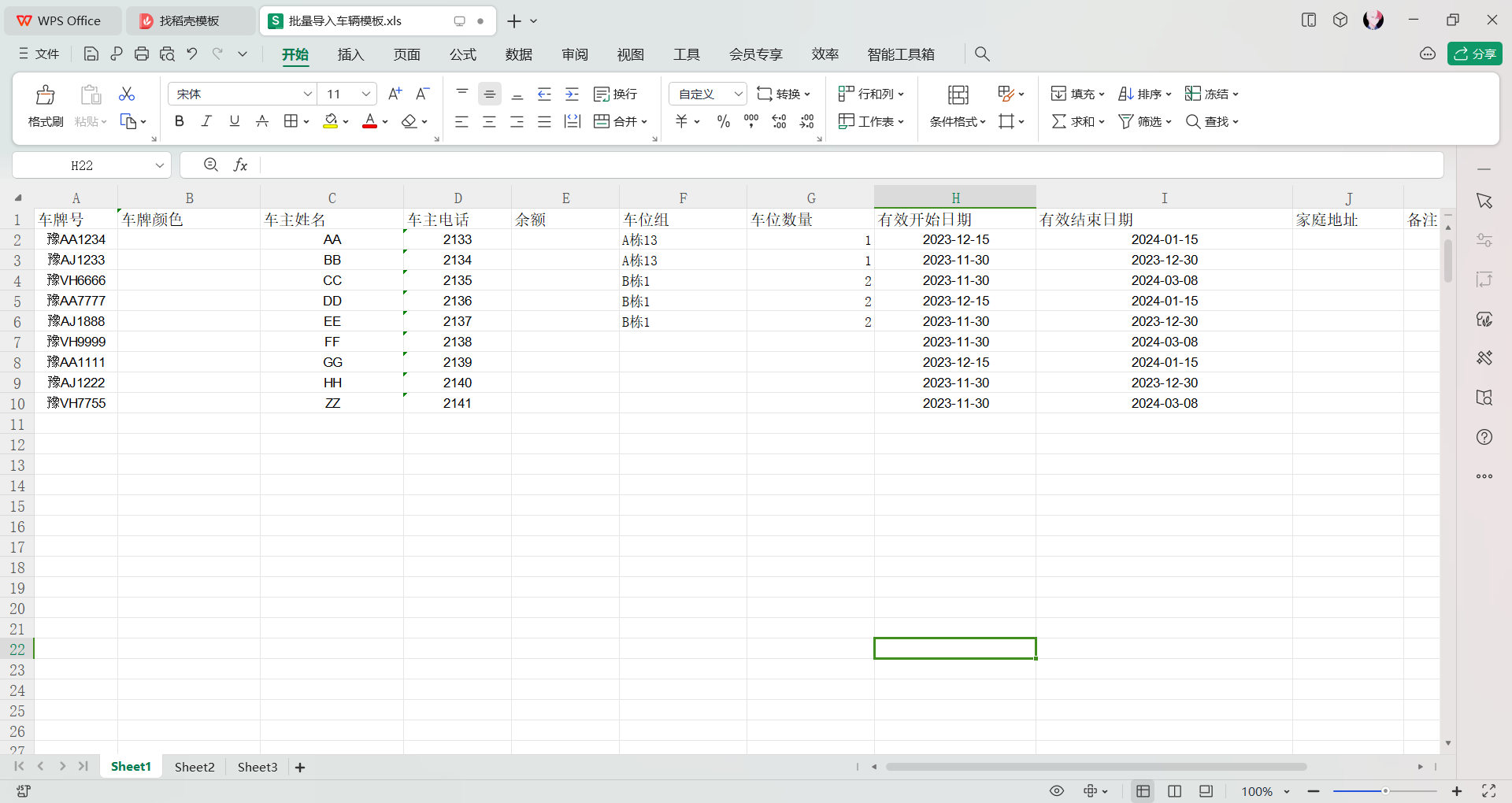Toggle eye protection mode icon in status bar
1512x803 pixels.
pos(1057,790)
